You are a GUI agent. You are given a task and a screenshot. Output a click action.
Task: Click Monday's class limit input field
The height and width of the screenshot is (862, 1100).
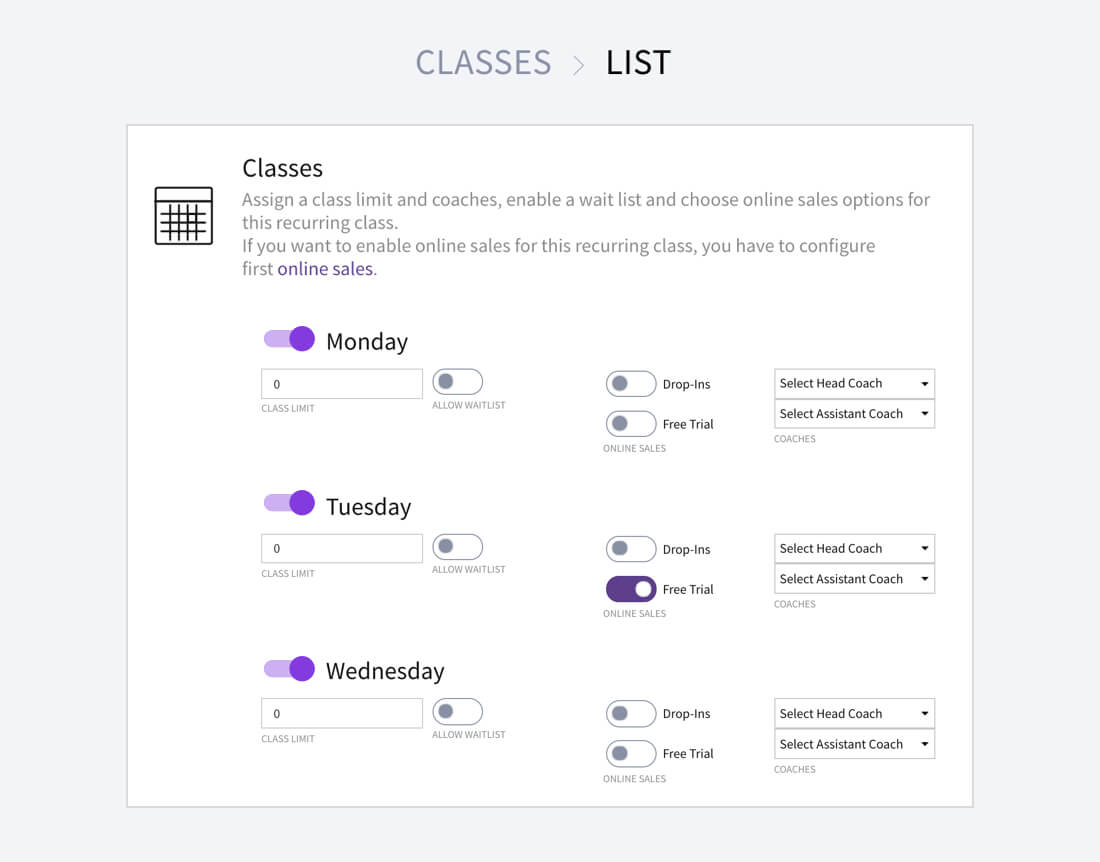click(342, 384)
